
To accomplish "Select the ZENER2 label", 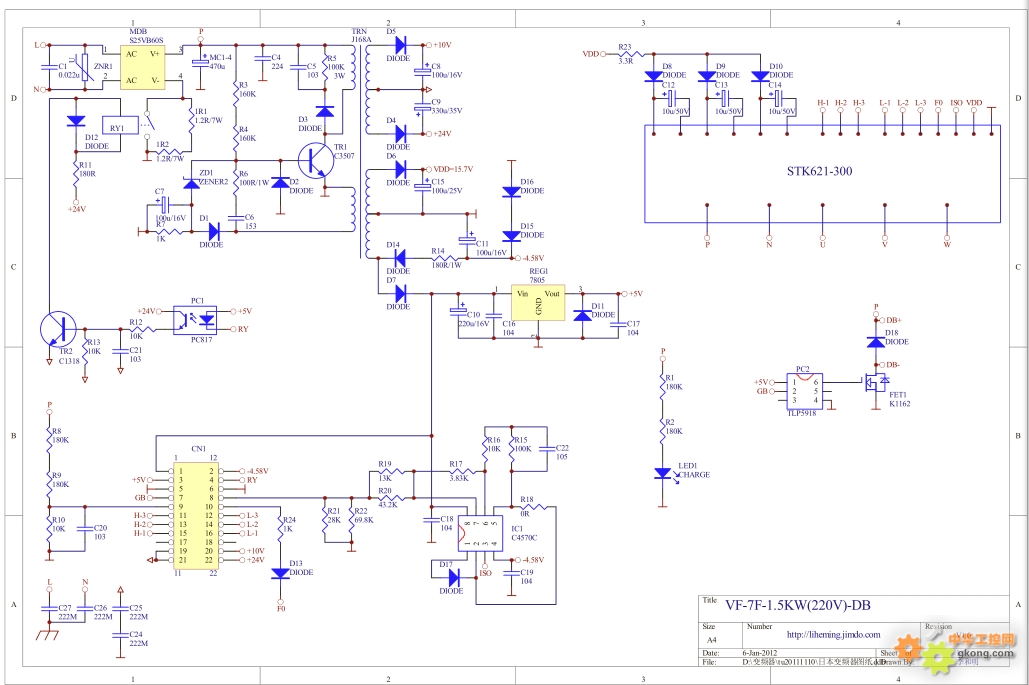I will [x=213, y=182].
